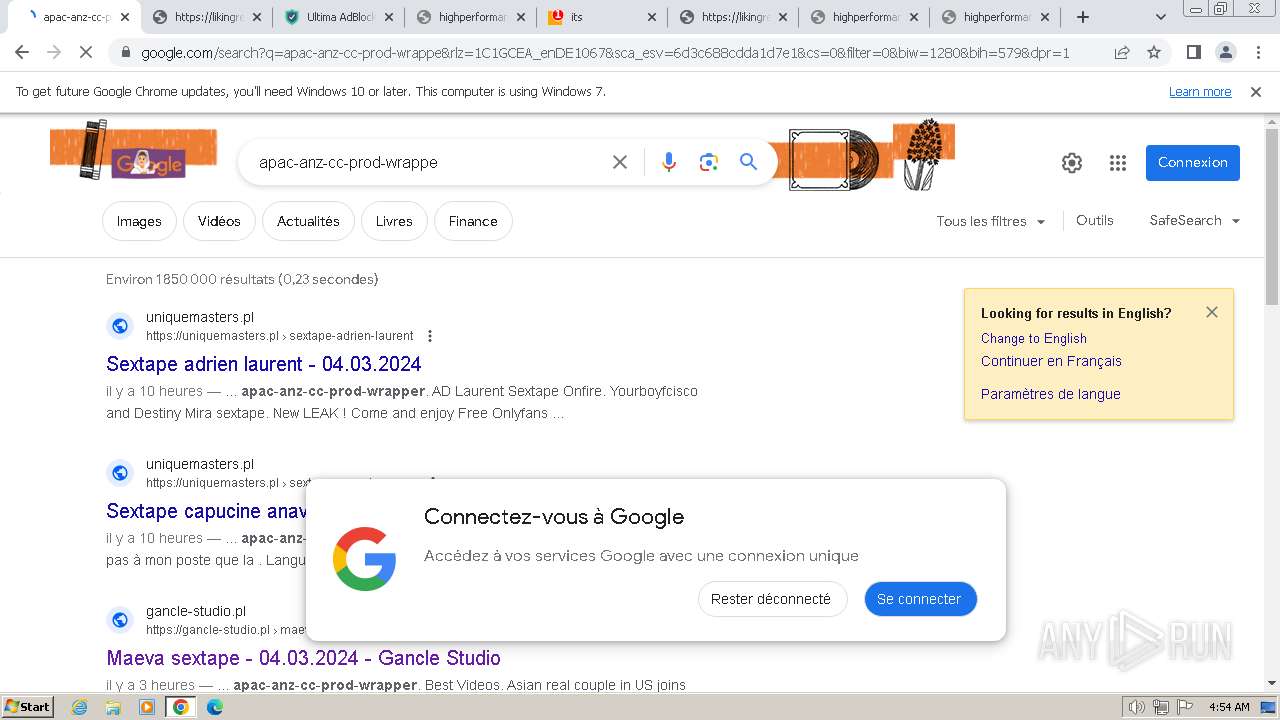Filter results by Images

(139, 221)
